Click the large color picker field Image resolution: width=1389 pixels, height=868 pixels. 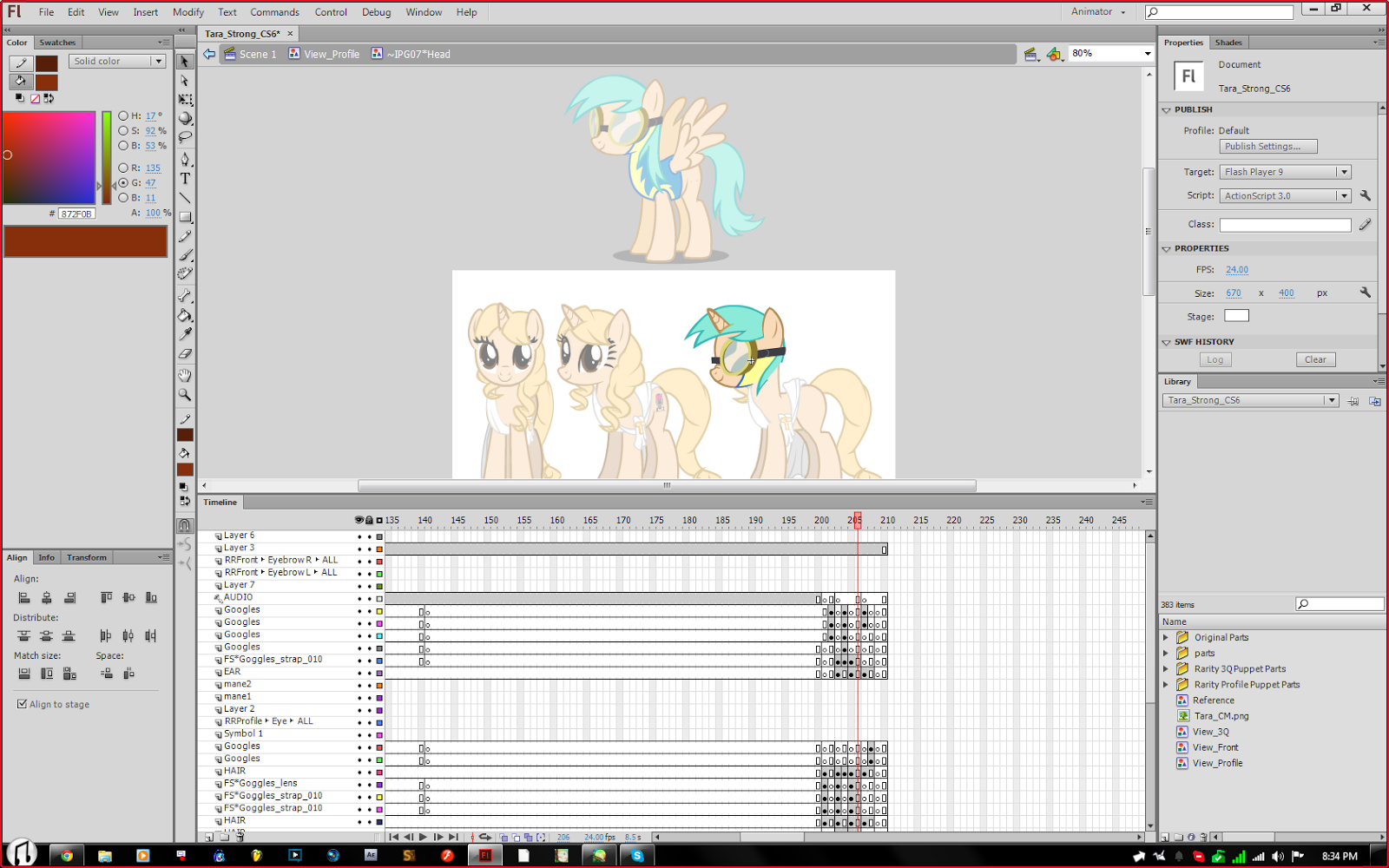(49, 158)
